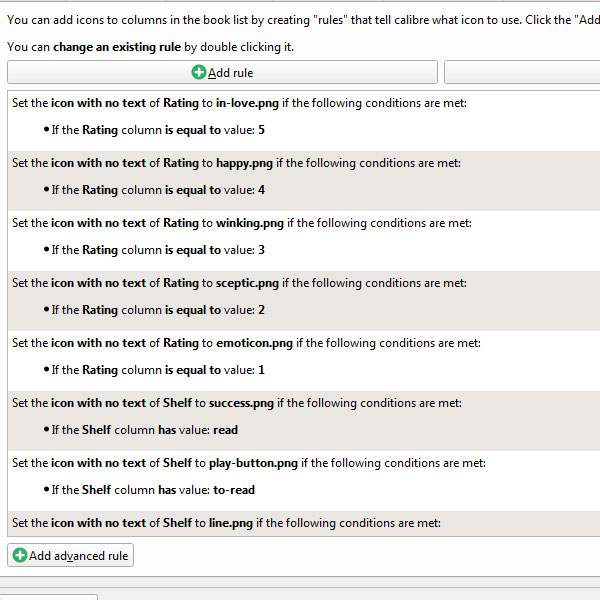
Task: Click the condition Rating is equal to 4
Action: click(158, 190)
